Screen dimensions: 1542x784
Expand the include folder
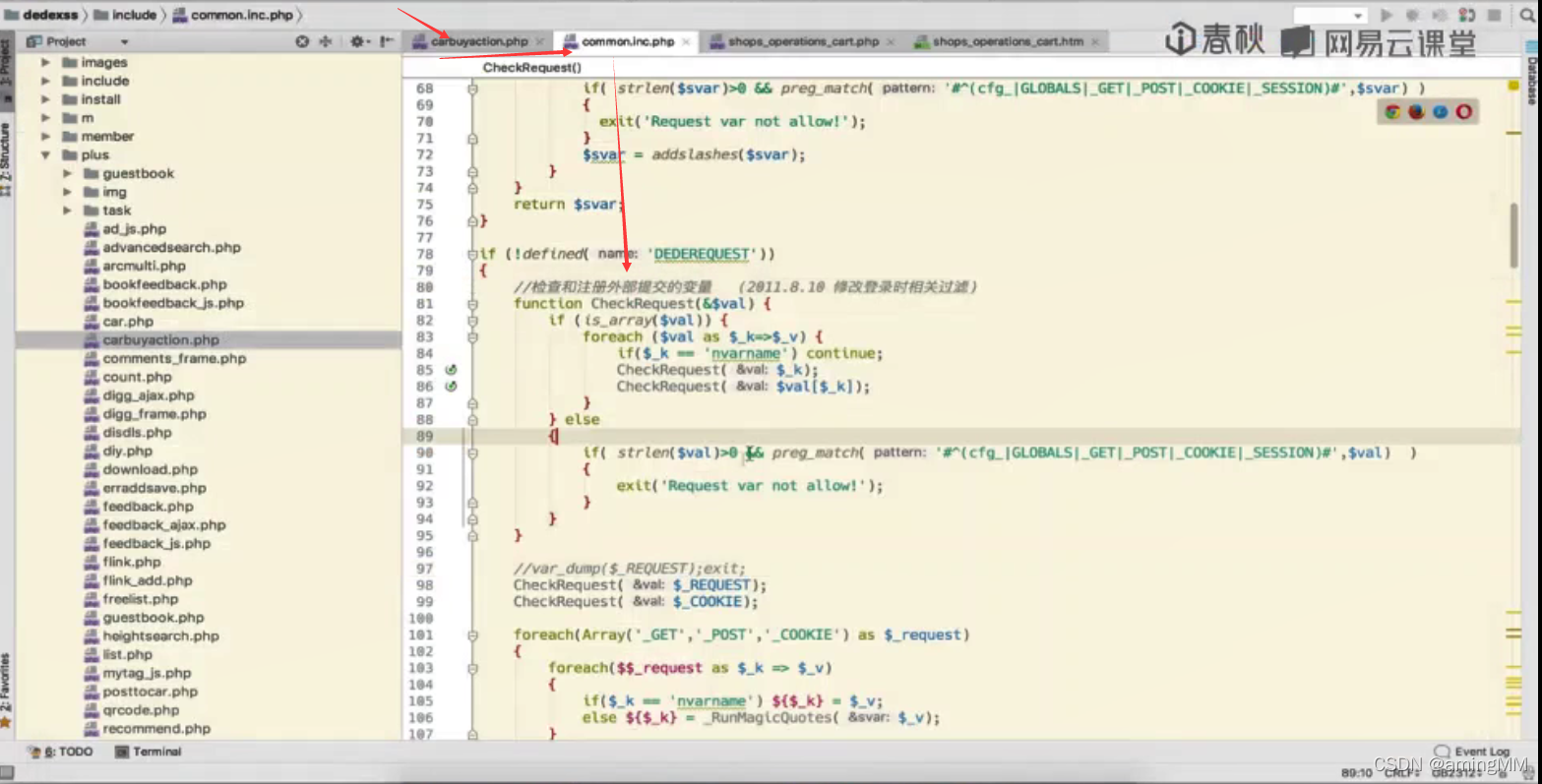point(45,81)
